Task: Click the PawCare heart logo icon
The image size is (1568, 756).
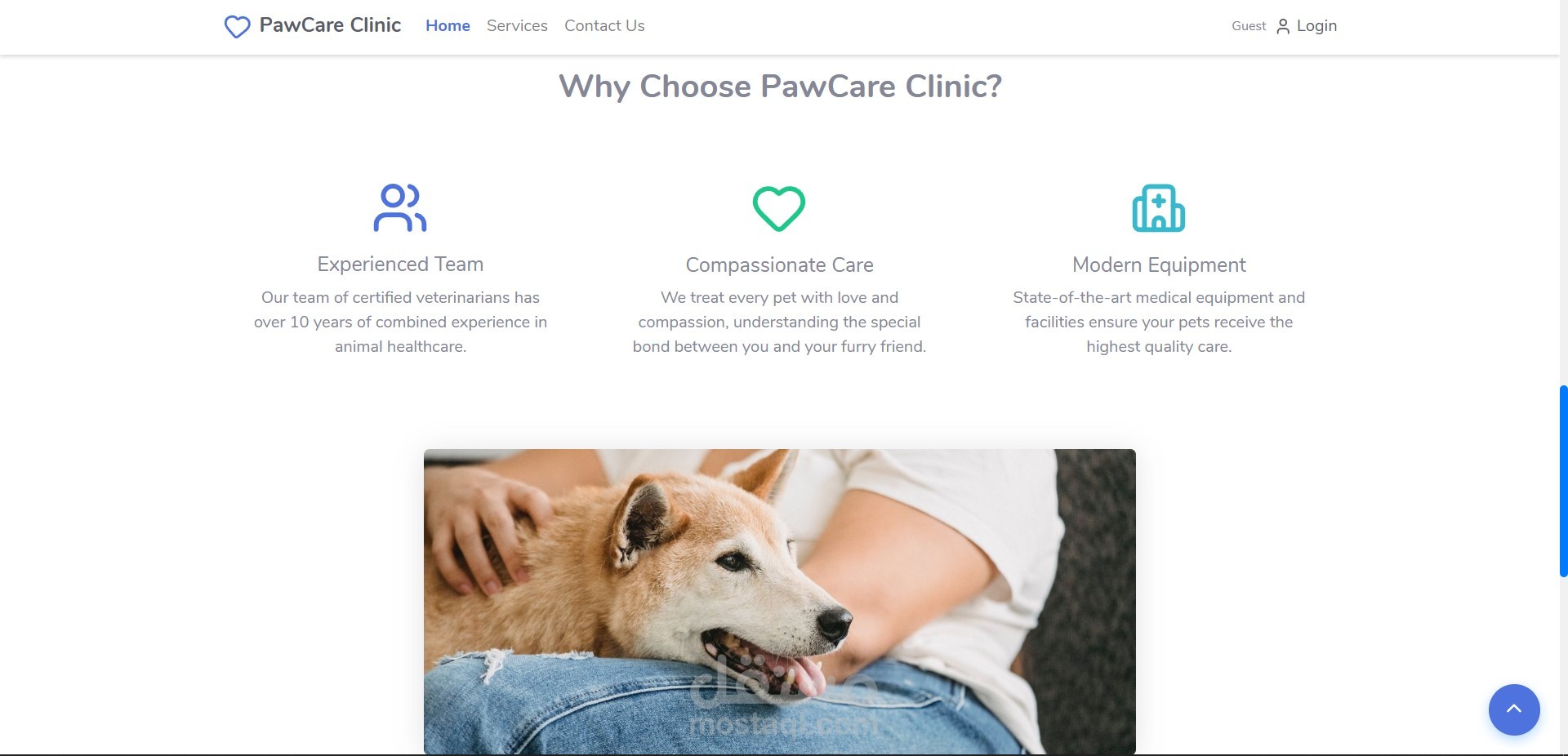Action: (237, 27)
